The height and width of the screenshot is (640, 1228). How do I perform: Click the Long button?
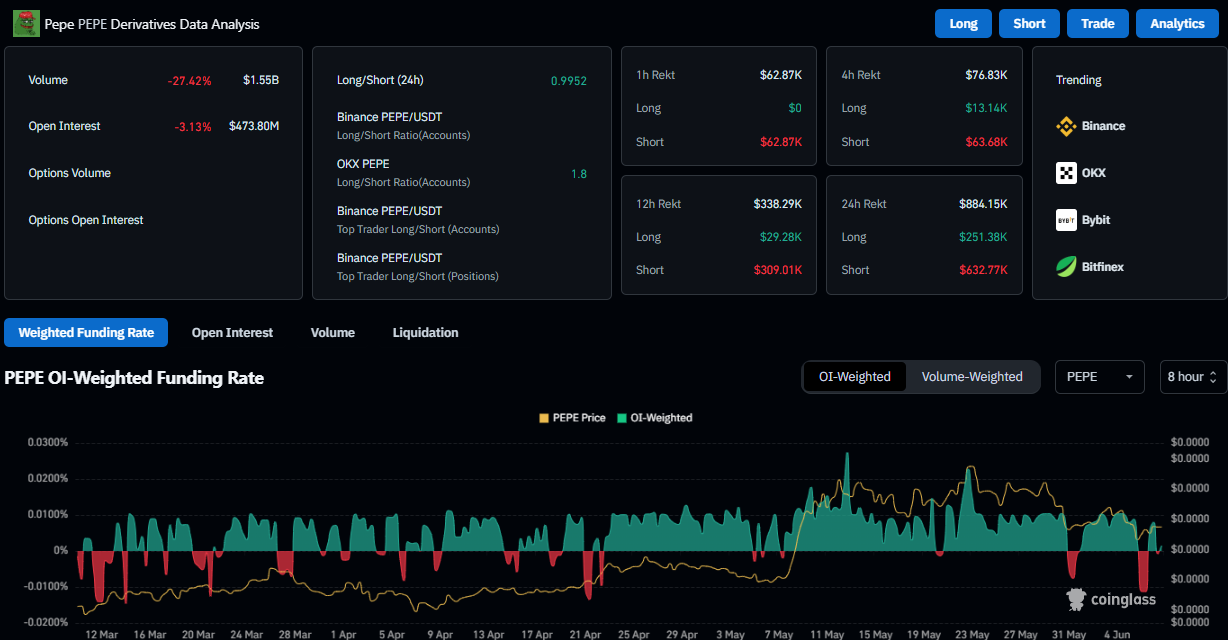pos(963,23)
